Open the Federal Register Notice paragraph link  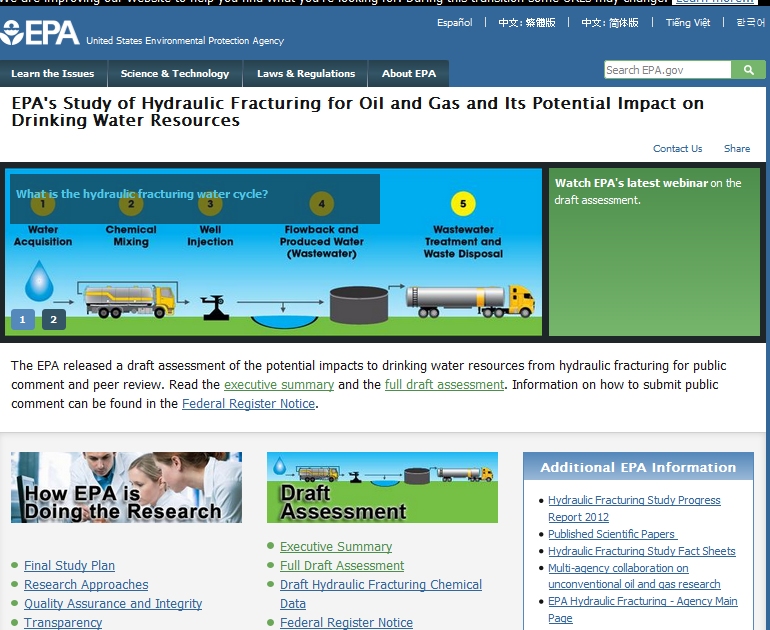pos(248,404)
